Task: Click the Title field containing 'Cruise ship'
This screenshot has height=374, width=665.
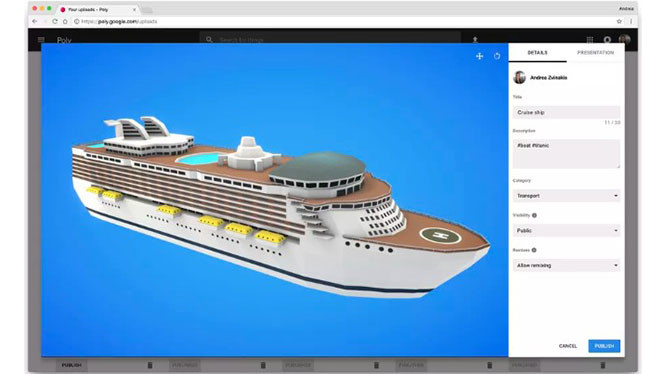Action: pyautogui.click(x=567, y=112)
